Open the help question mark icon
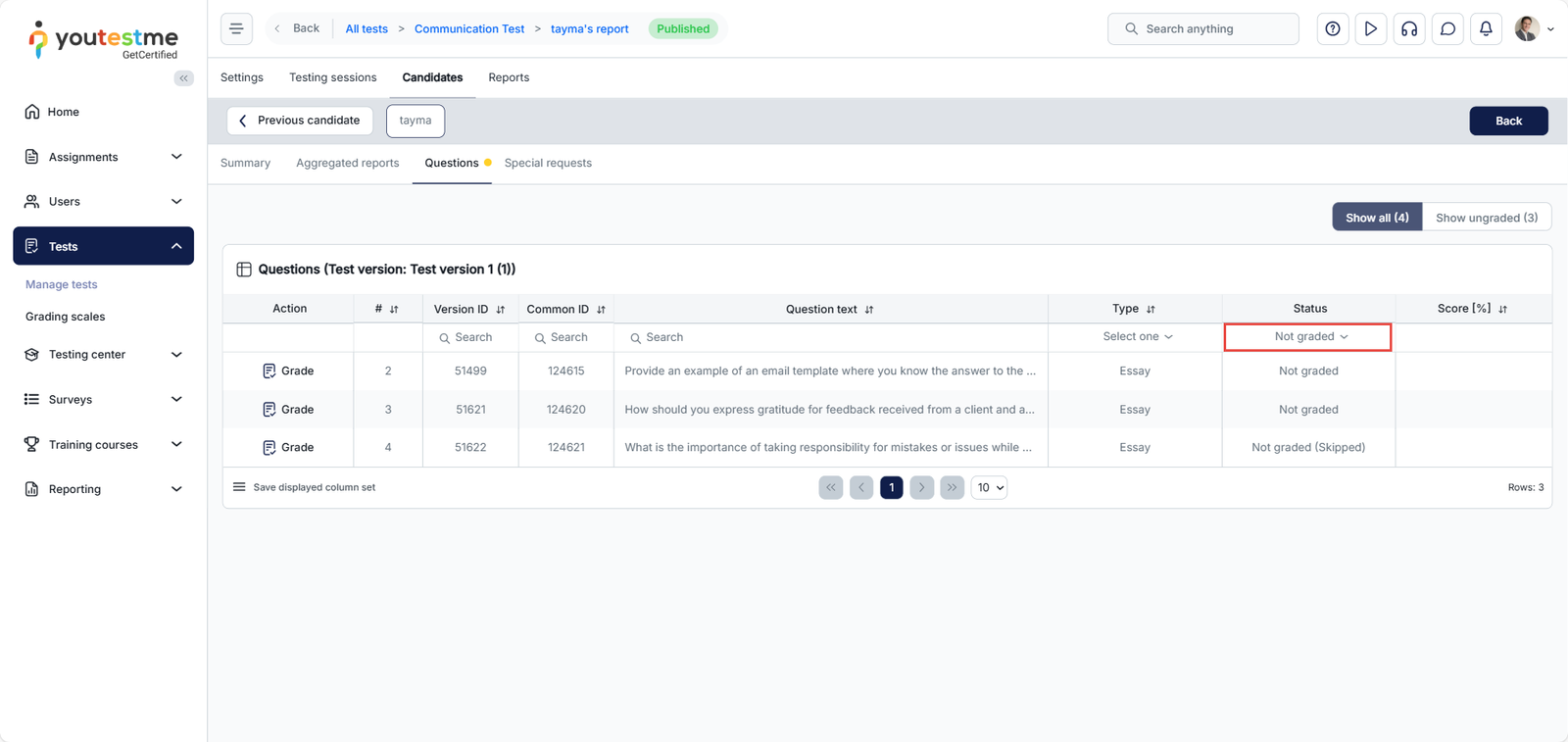The width and height of the screenshot is (1568, 742). tap(1333, 29)
